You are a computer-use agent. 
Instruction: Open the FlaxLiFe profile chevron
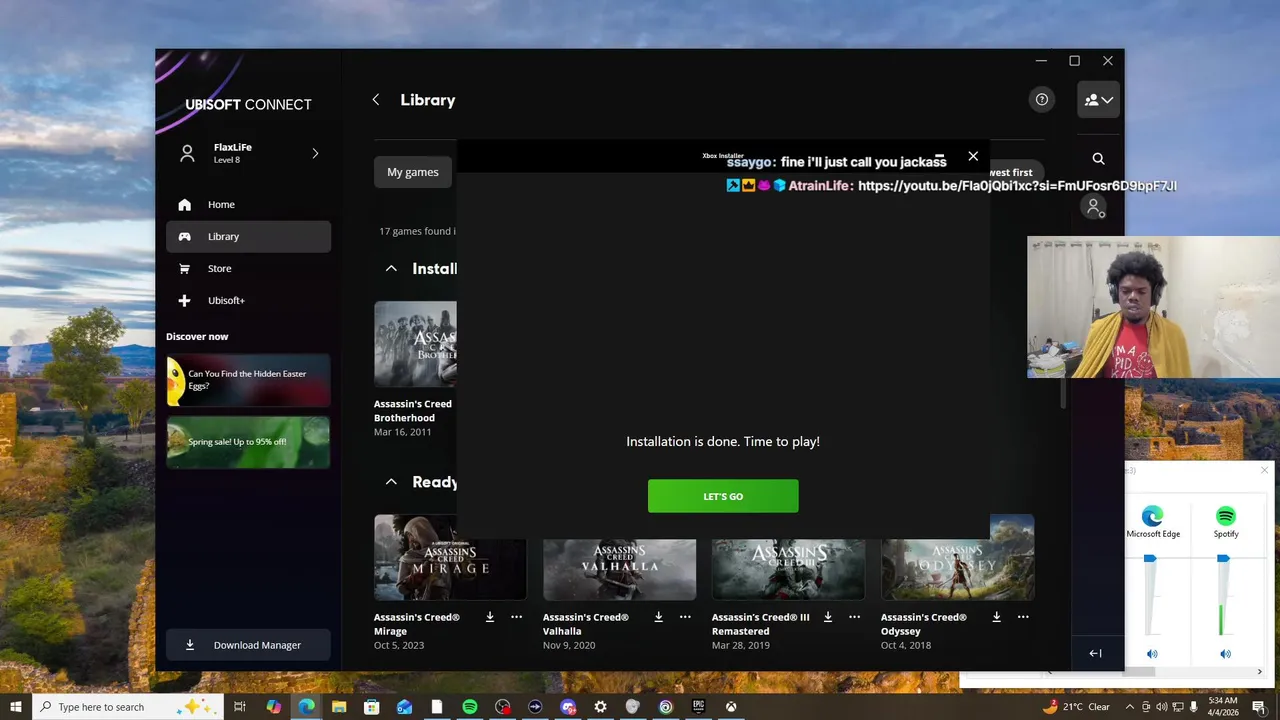pos(315,153)
